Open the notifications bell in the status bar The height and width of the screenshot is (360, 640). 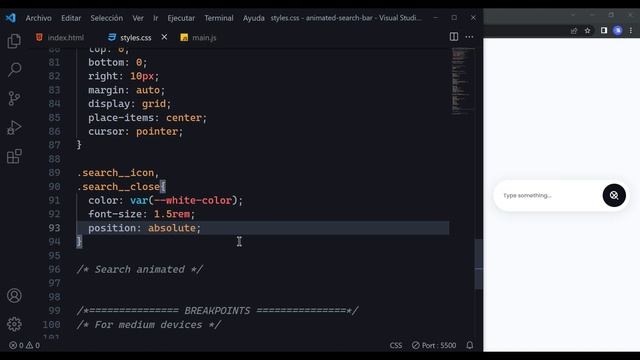coord(470,345)
